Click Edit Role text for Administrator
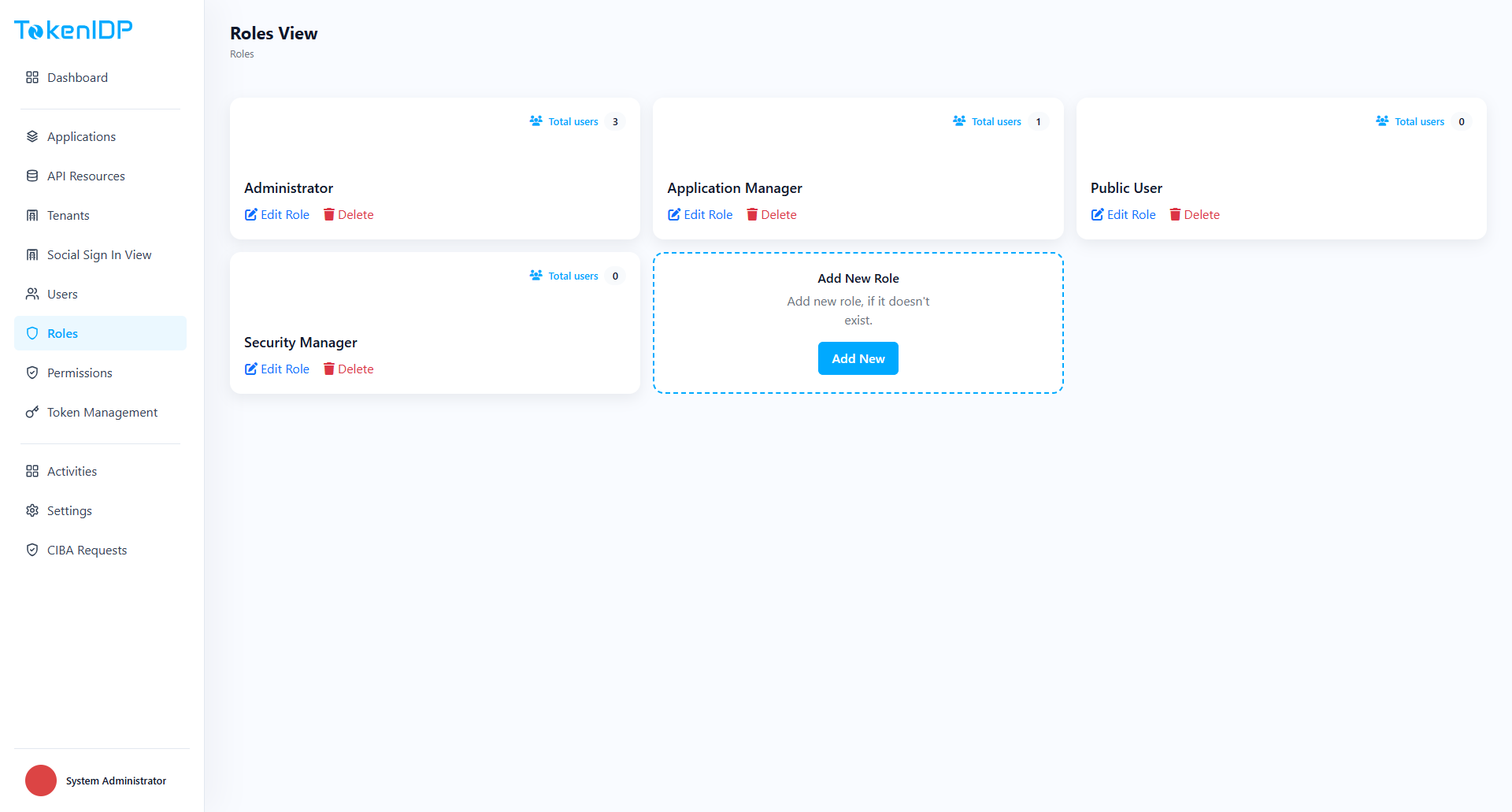 (285, 214)
